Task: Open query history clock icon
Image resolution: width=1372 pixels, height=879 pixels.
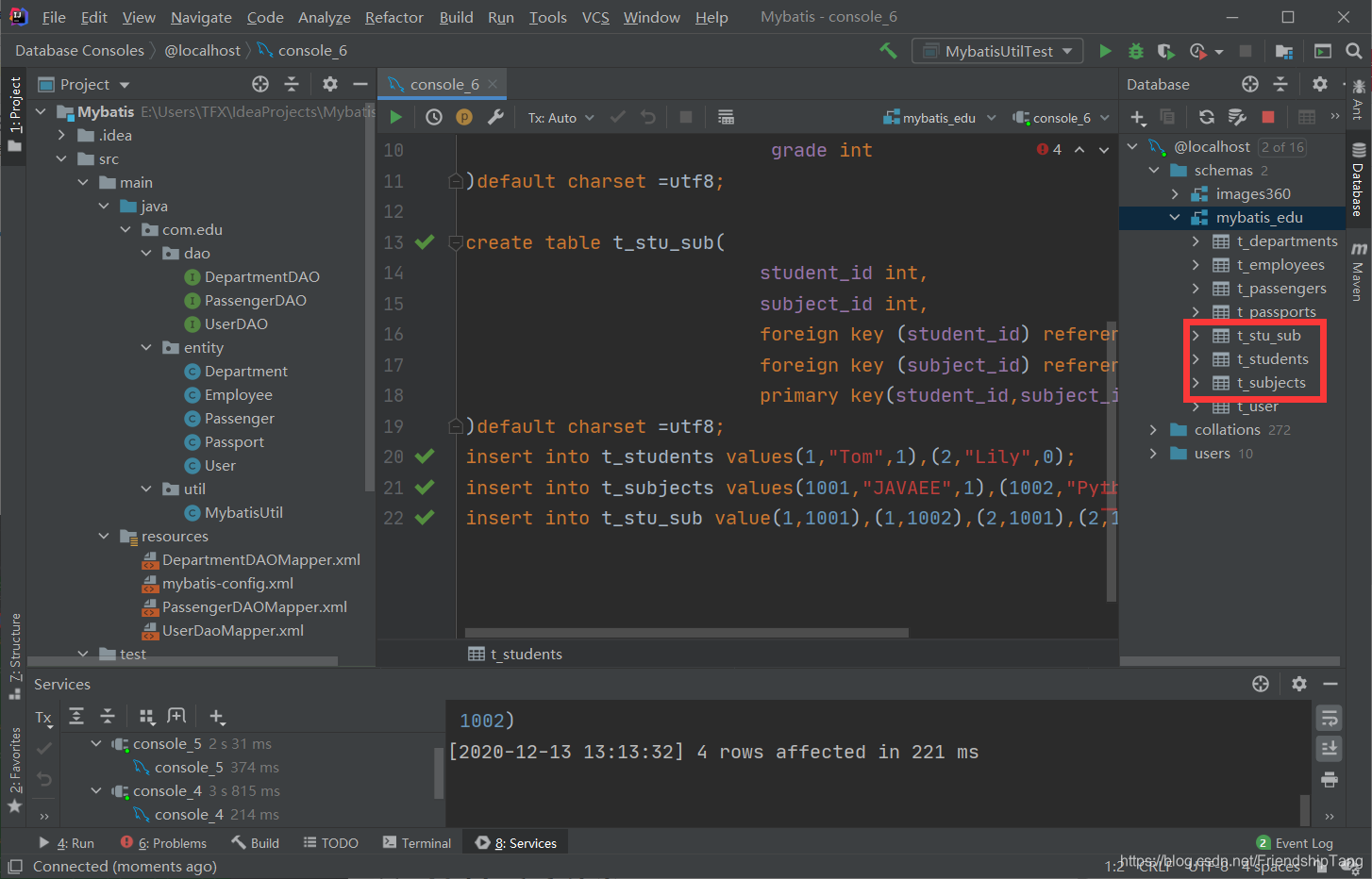Action: pos(434,117)
